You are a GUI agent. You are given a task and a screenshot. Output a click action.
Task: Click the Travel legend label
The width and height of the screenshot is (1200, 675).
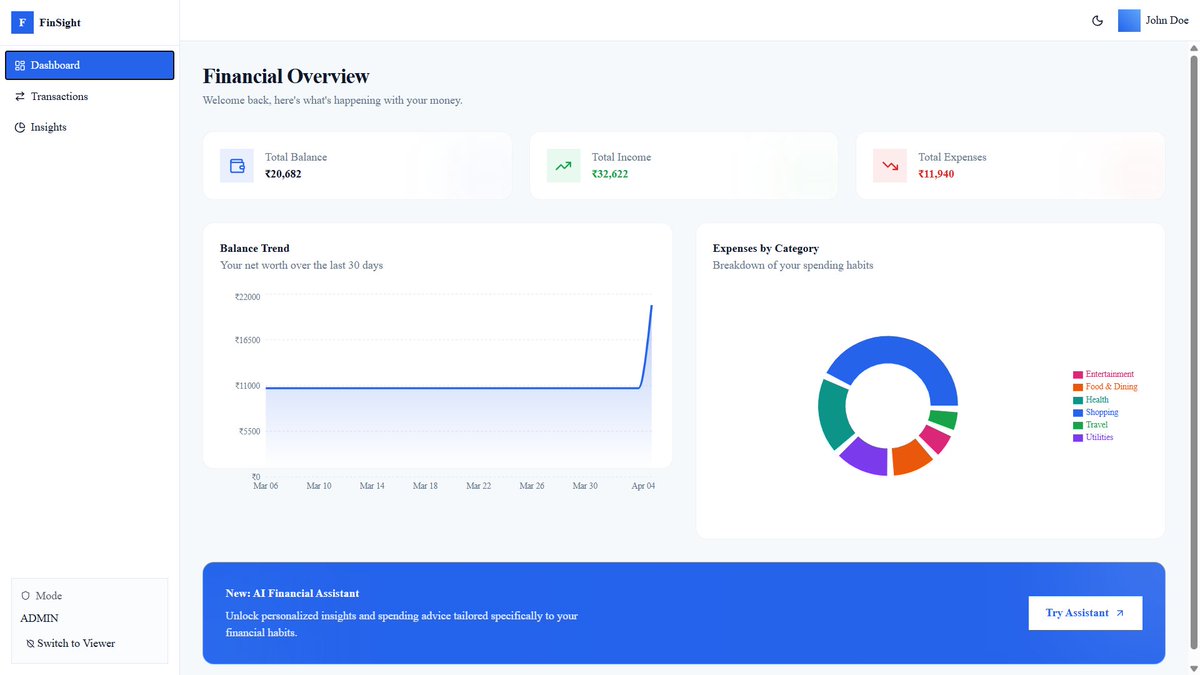click(1097, 425)
